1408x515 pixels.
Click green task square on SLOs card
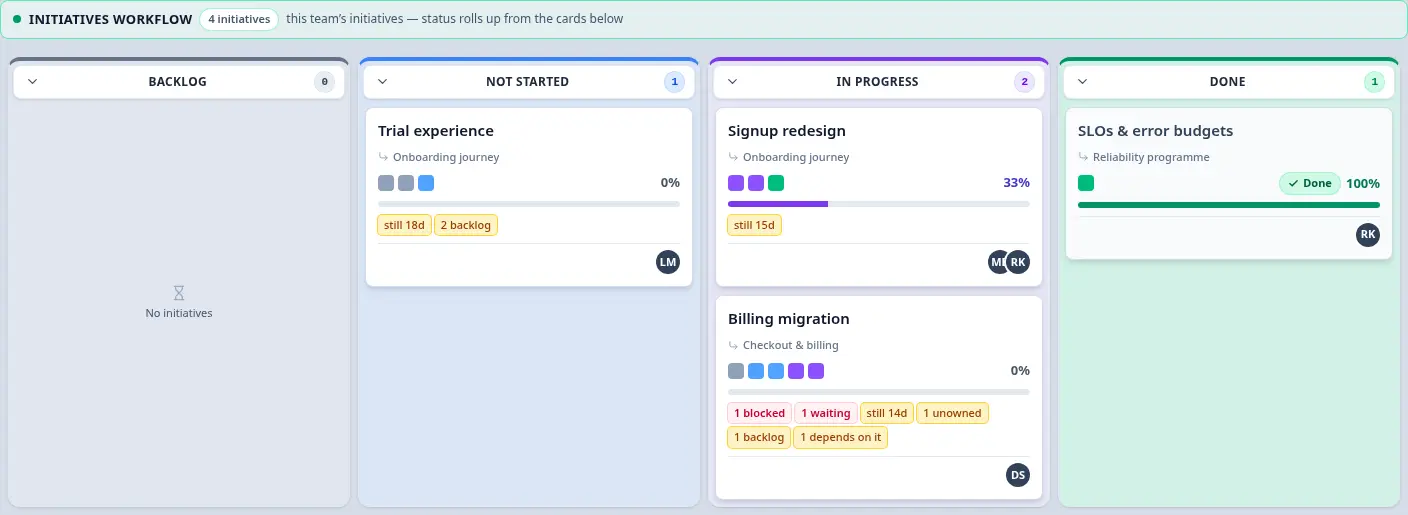pyautogui.click(x=1086, y=183)
